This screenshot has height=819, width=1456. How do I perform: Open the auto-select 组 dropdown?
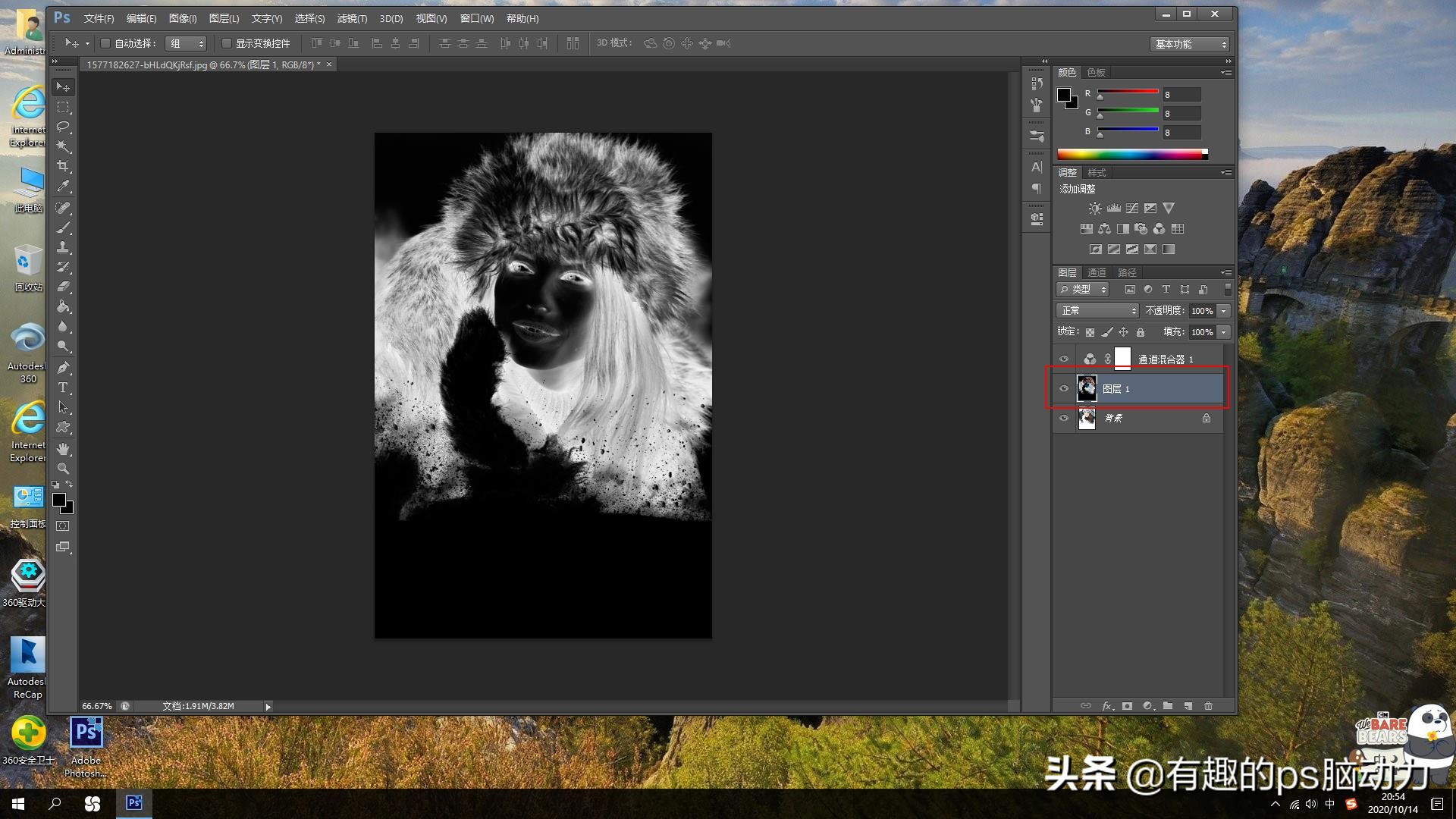coord(186,43)
